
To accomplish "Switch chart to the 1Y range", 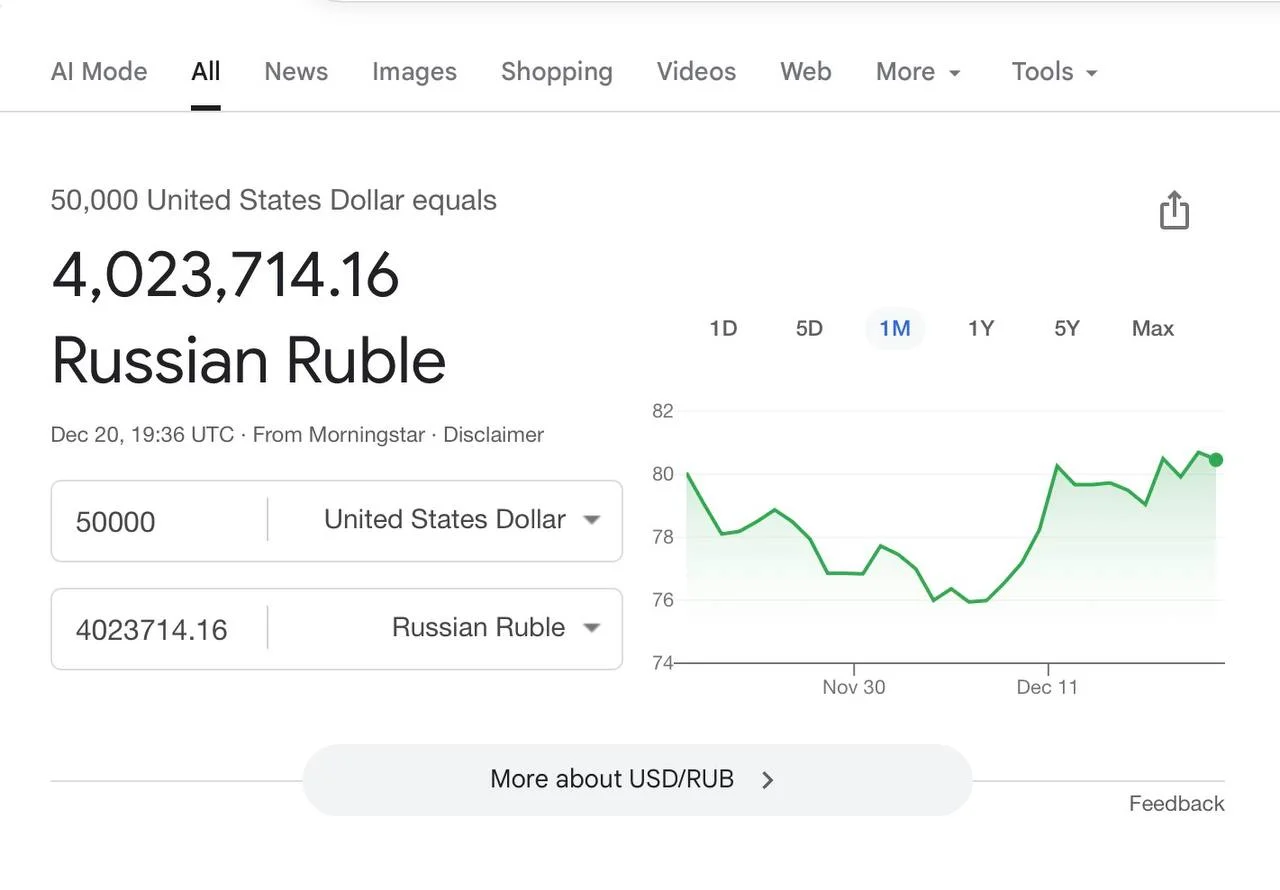I will 981,328.
